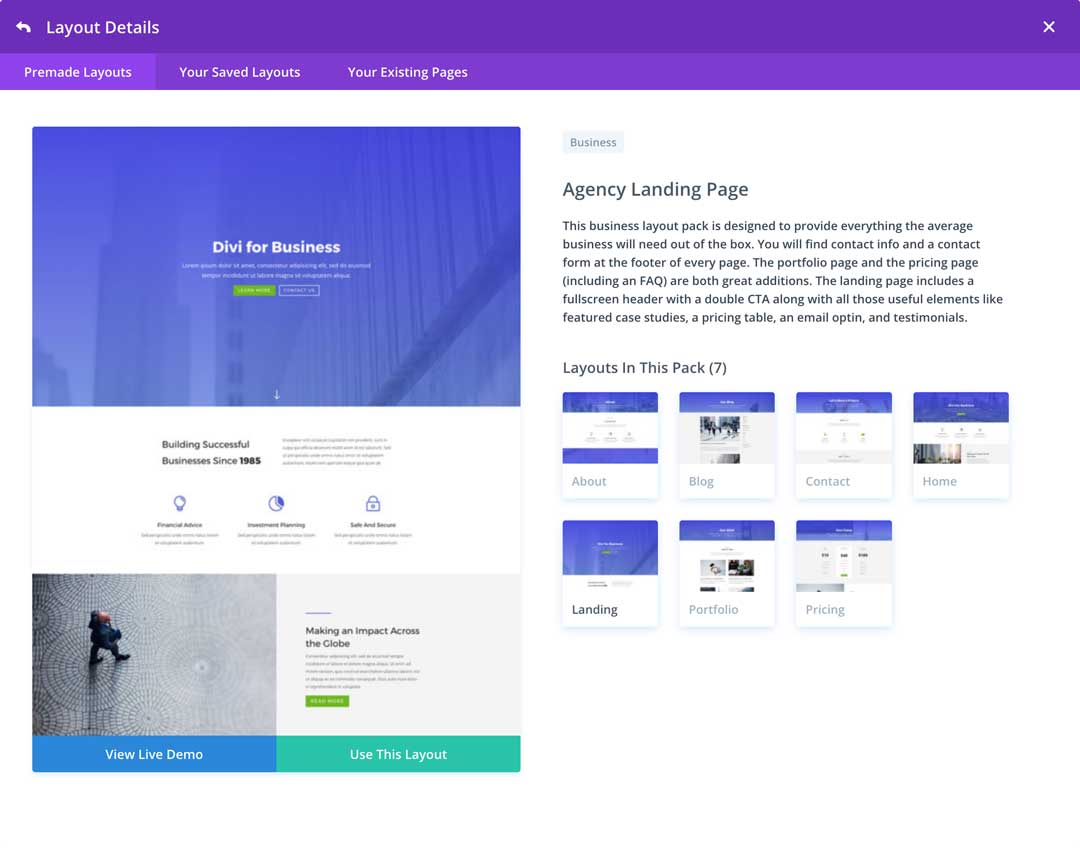
Task: Select the Blog layout thumbnail
Action: [727, 445]
